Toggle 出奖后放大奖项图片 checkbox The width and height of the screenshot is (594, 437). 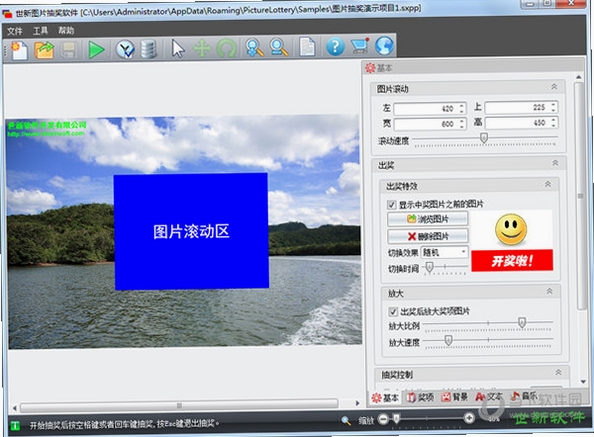pos(393,312)
